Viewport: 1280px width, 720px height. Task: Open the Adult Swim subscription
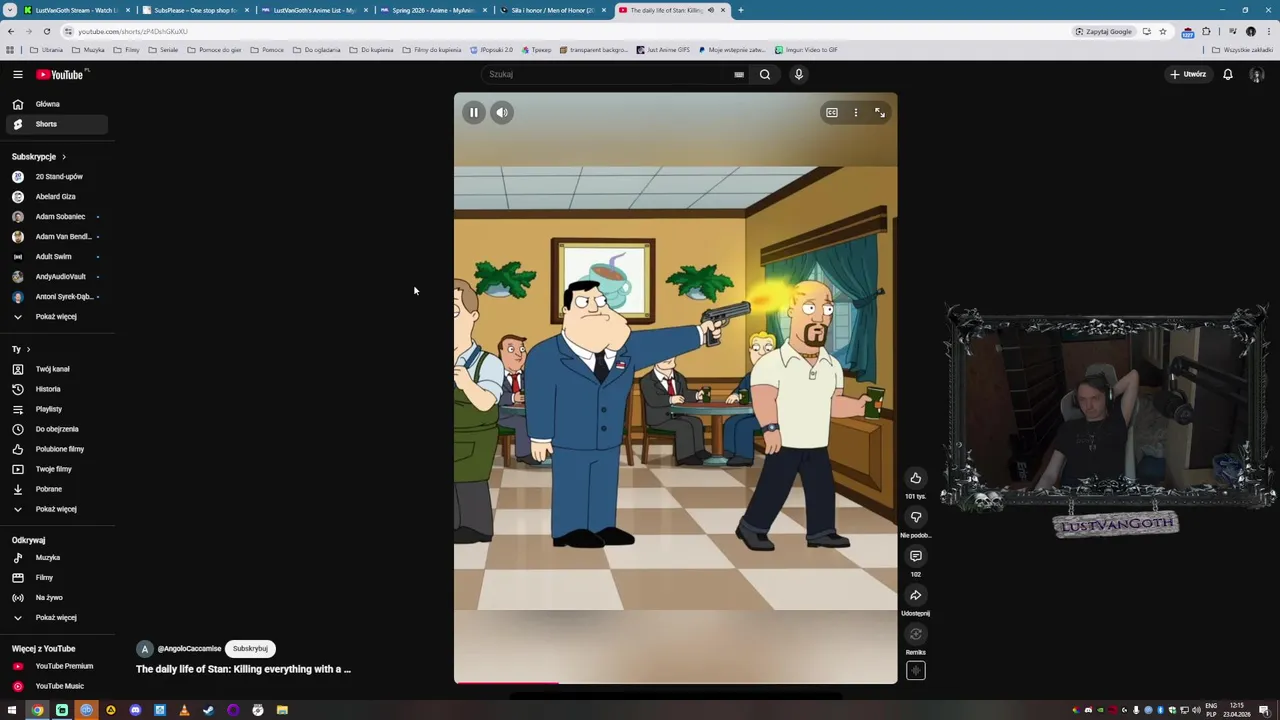[55, 257]
